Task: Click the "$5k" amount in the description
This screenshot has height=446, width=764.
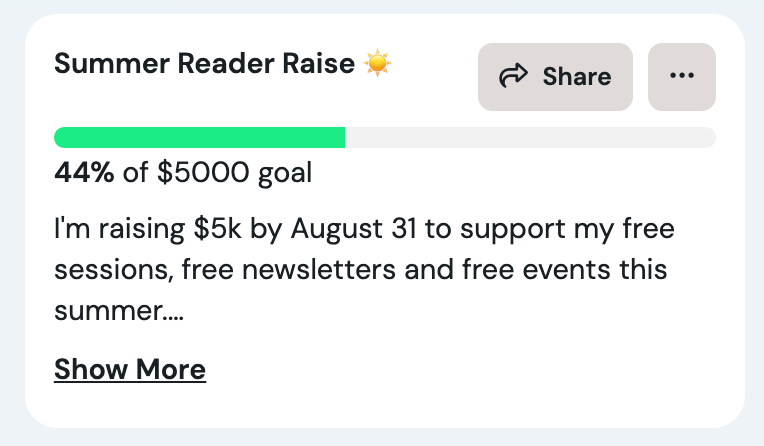Action: point(217,228)
